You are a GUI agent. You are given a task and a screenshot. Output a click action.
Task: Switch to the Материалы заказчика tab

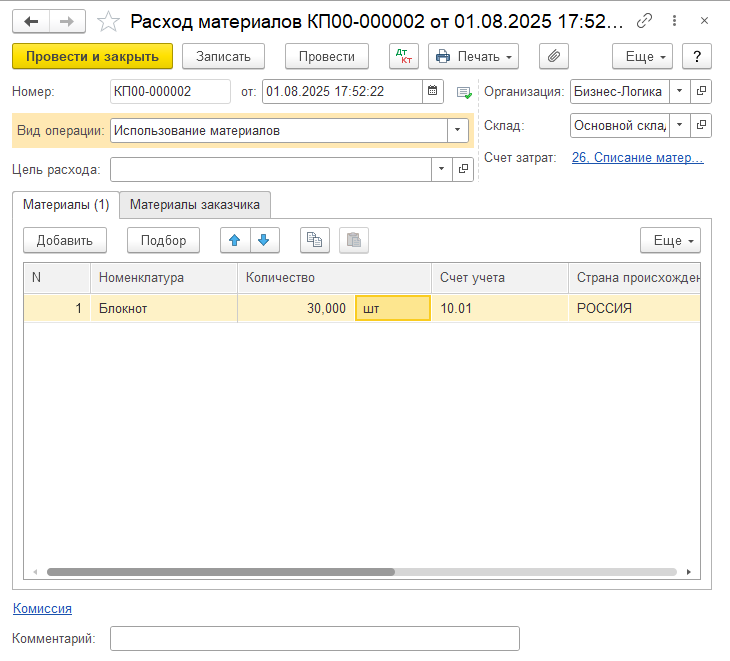pos(195,204)
